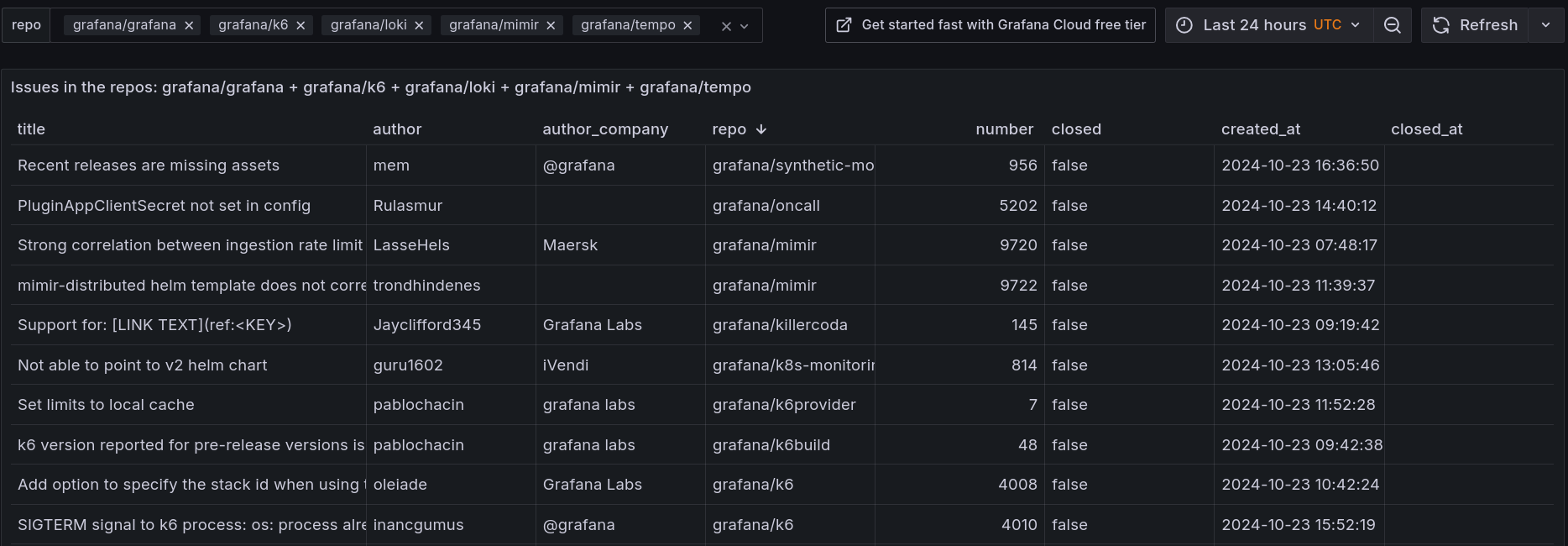Open the Last 24 hours time picker
Screen dimensions: 1568x546
coord(1269,25)
